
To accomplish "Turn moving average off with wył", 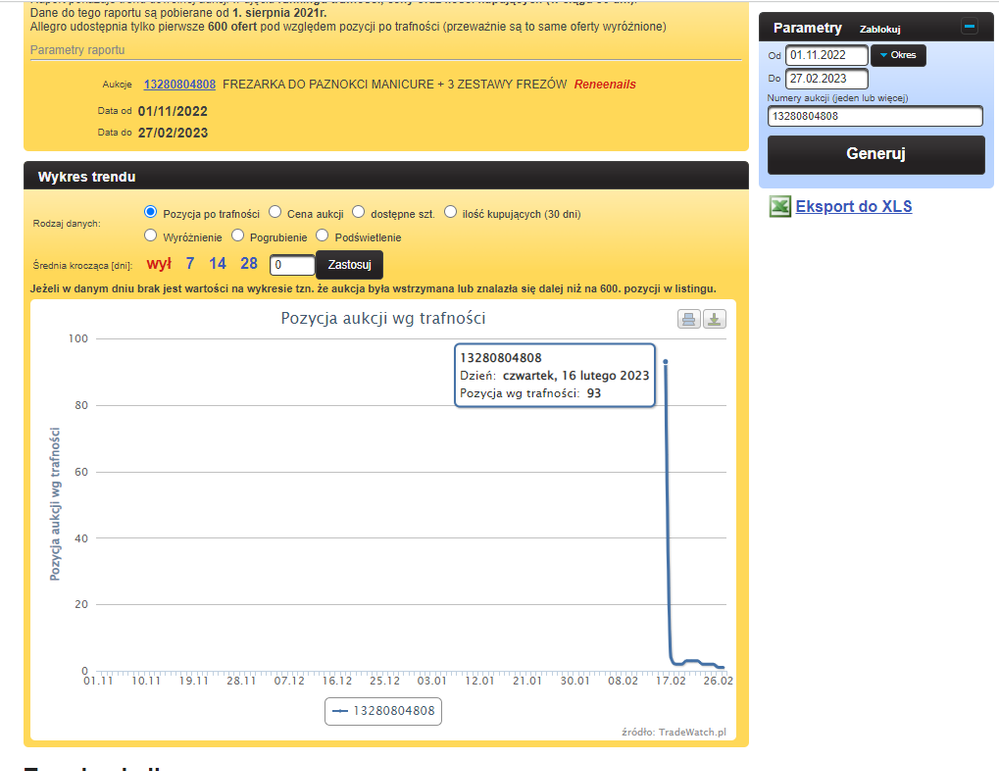I will [159, 264].
